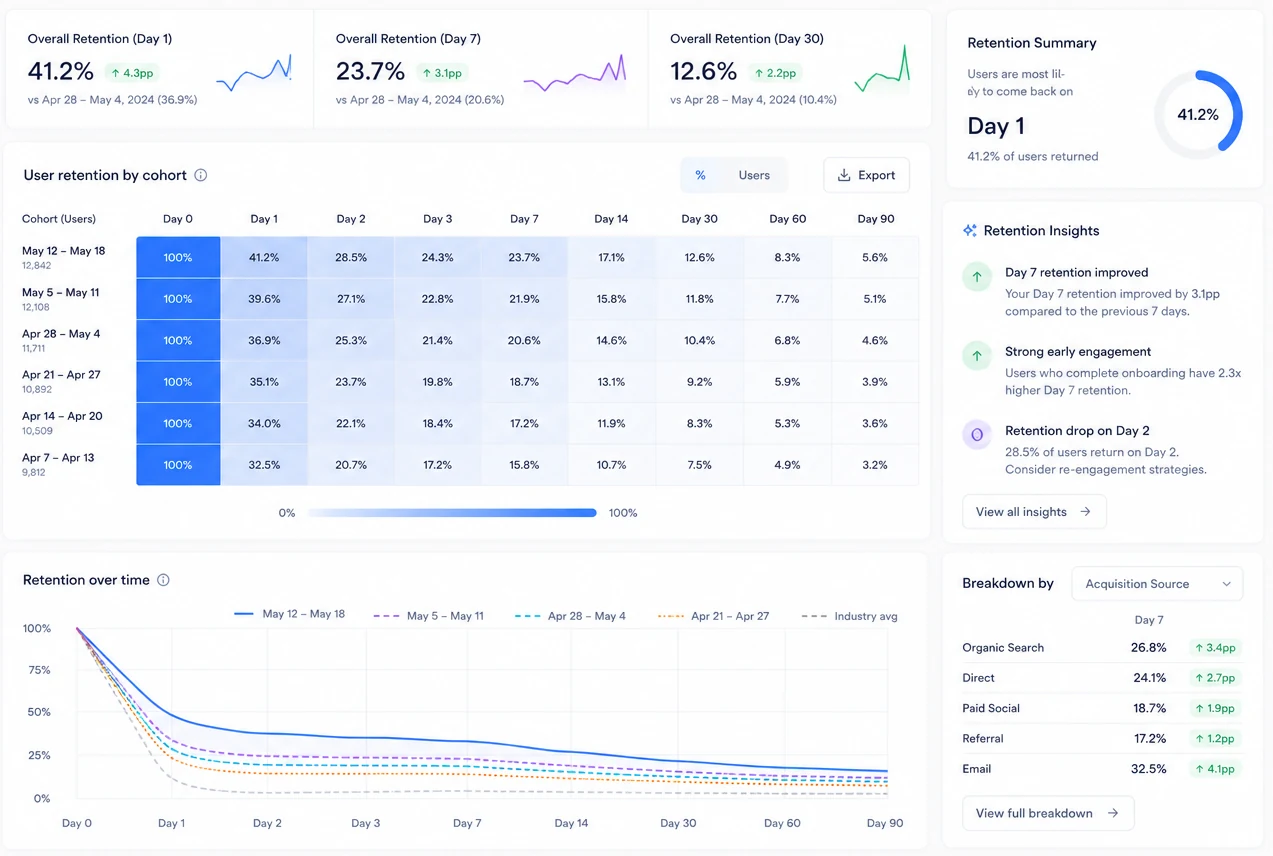Screen dimensions: 1273x856
Task: Open the Acquisition Source dropdown
Action: pos(1157,584)
